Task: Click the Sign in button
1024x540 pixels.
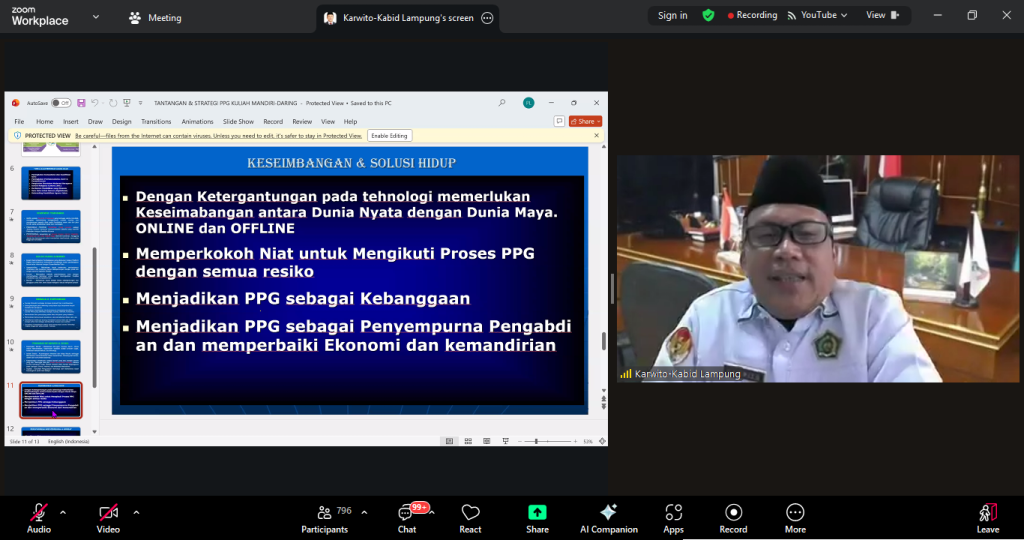Action: point(673,15)
